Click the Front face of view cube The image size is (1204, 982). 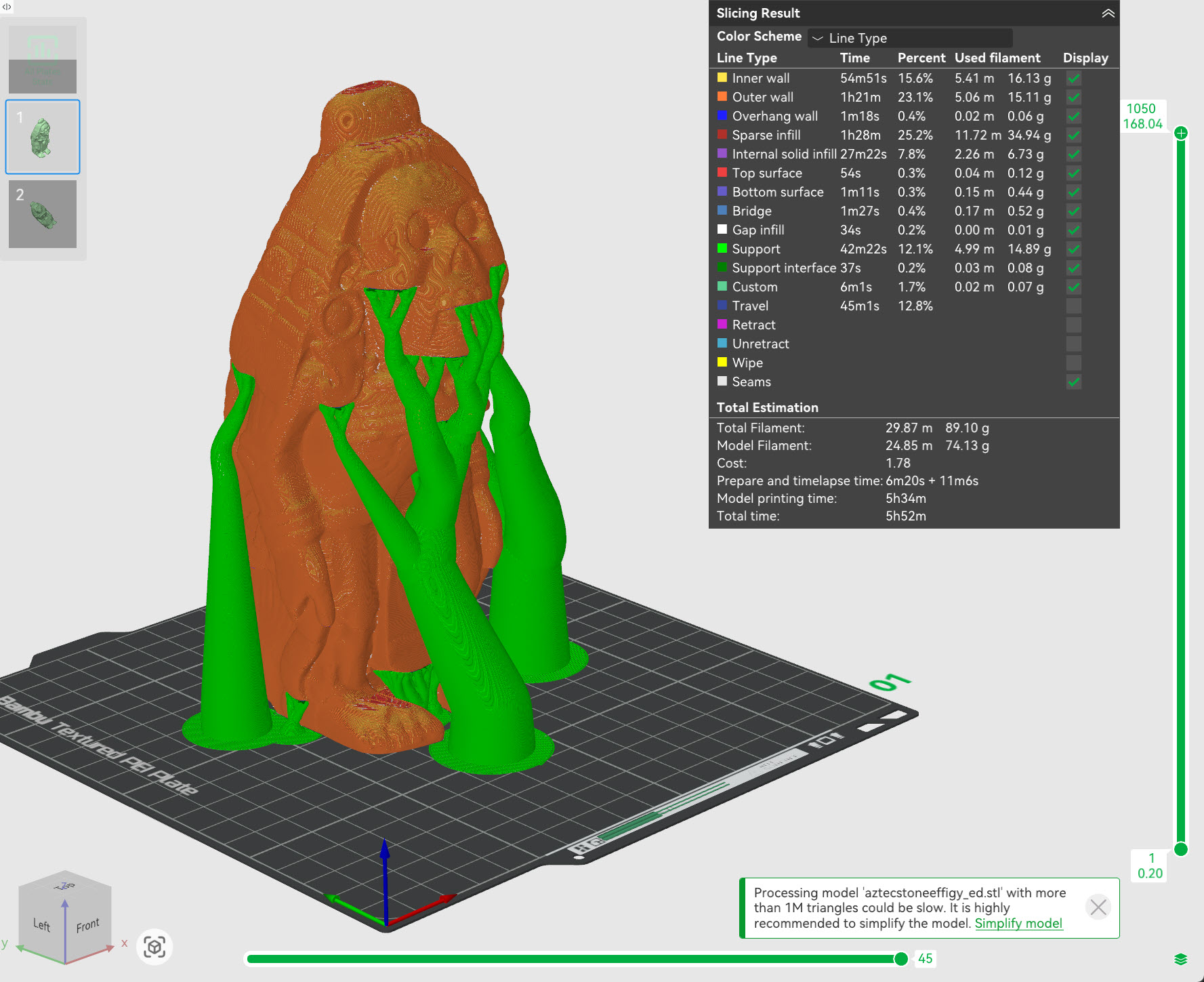88,924
